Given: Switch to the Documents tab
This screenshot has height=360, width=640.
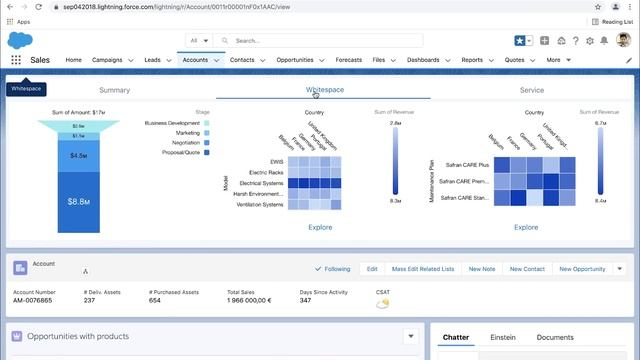Looking at the screenshot, I should coord(555,338).
